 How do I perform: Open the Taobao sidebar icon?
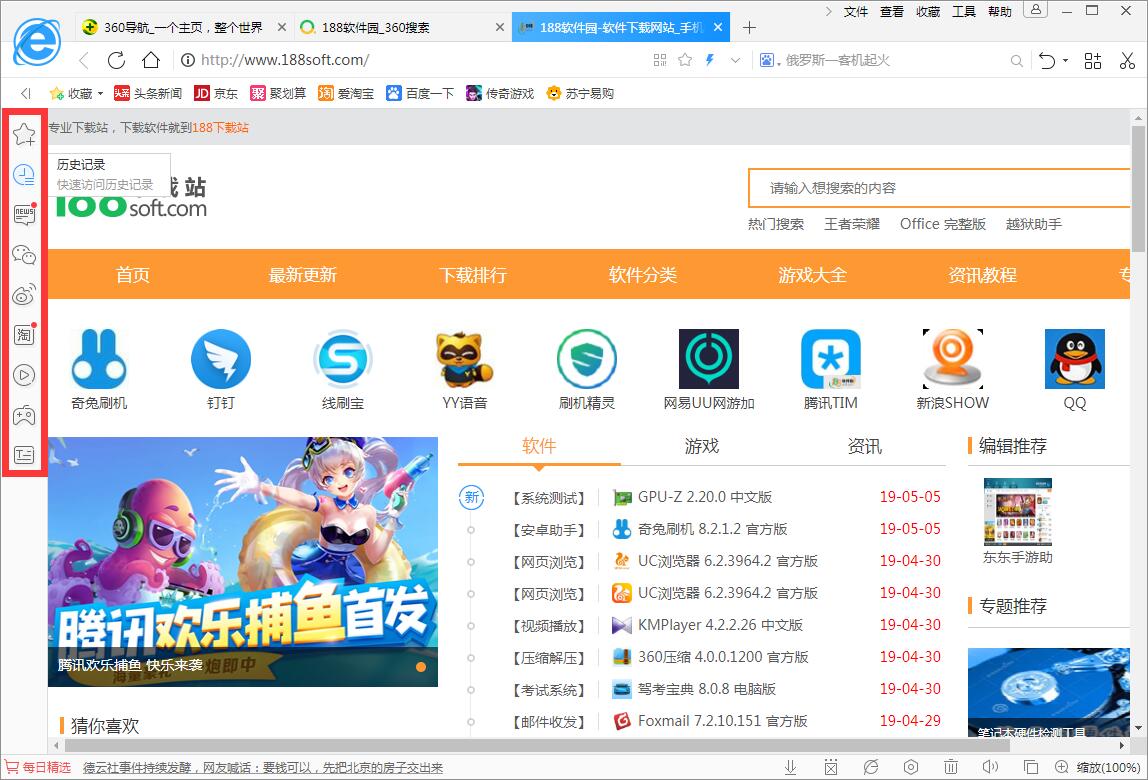tap(24, 335)
